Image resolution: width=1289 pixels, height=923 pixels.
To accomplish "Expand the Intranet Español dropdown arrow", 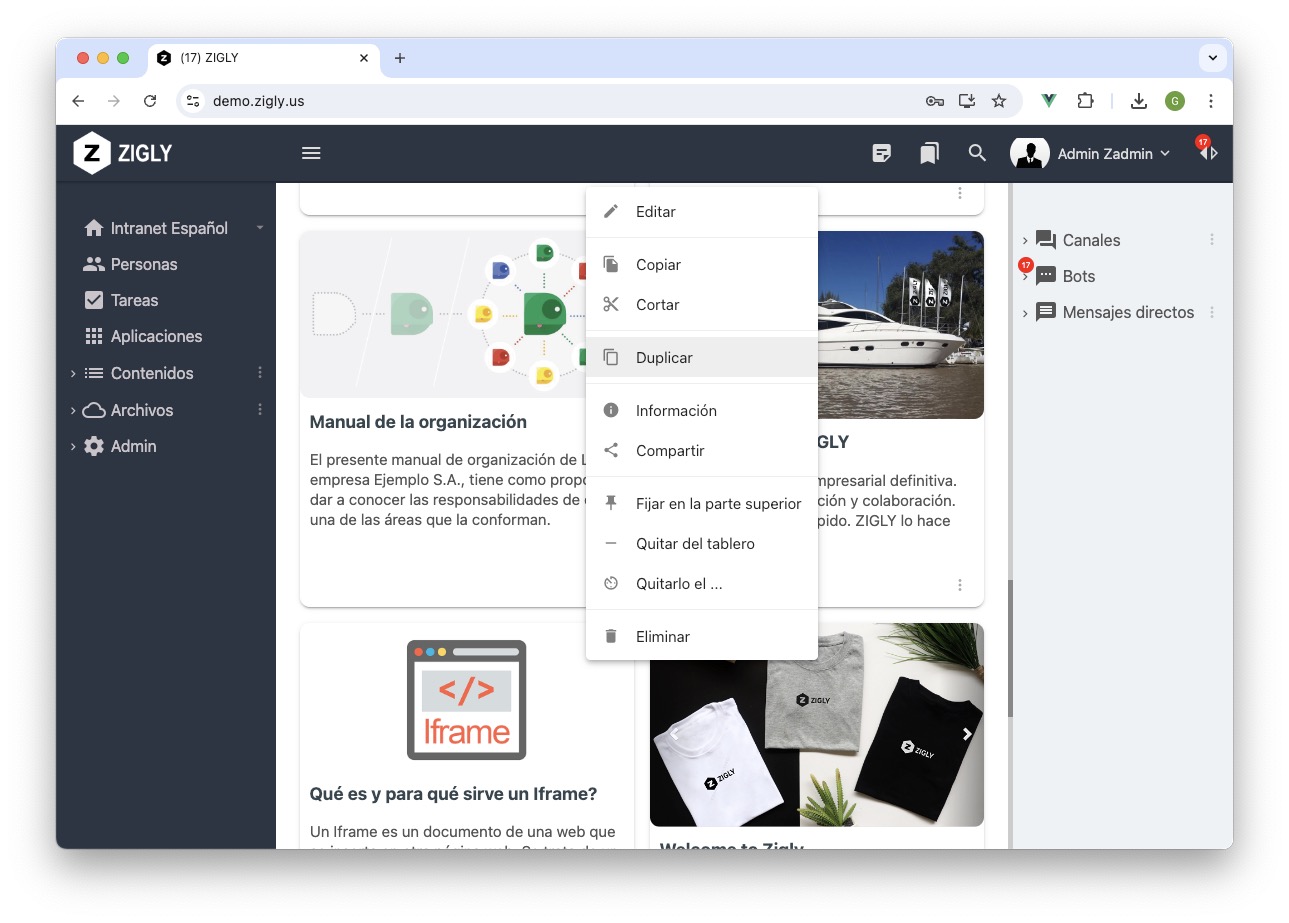I will pos(260,228).
